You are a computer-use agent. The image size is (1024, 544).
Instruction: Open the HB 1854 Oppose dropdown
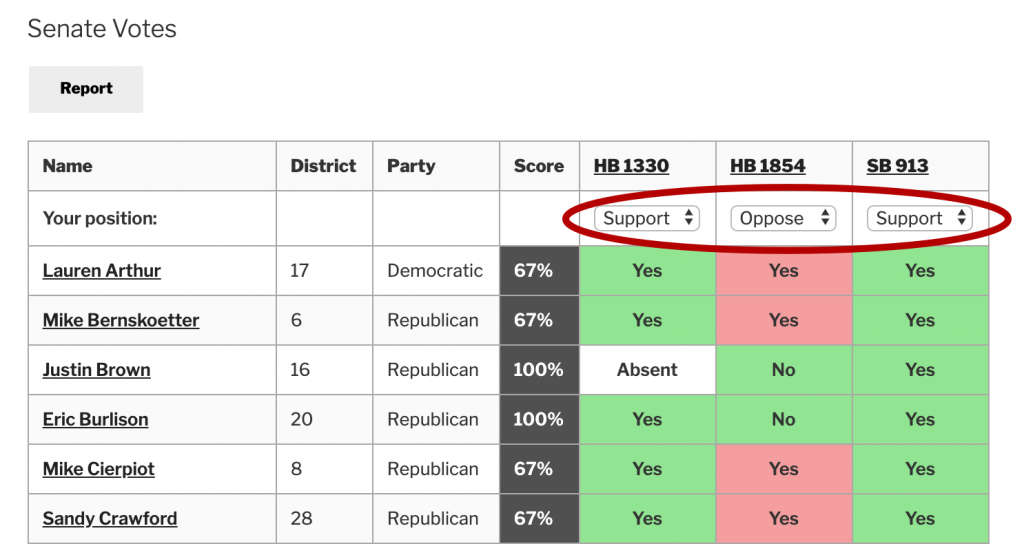(x=784, y=218)
